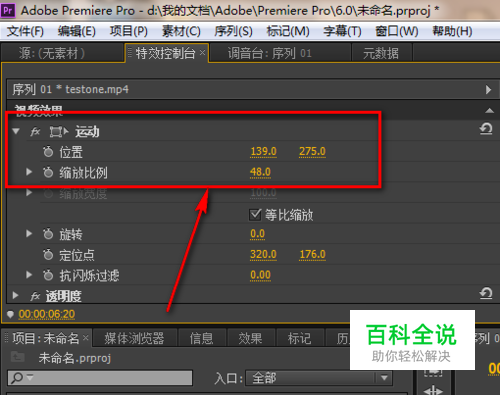
Task: Expand the 旋转 property
Action: (x=29, y=234)
